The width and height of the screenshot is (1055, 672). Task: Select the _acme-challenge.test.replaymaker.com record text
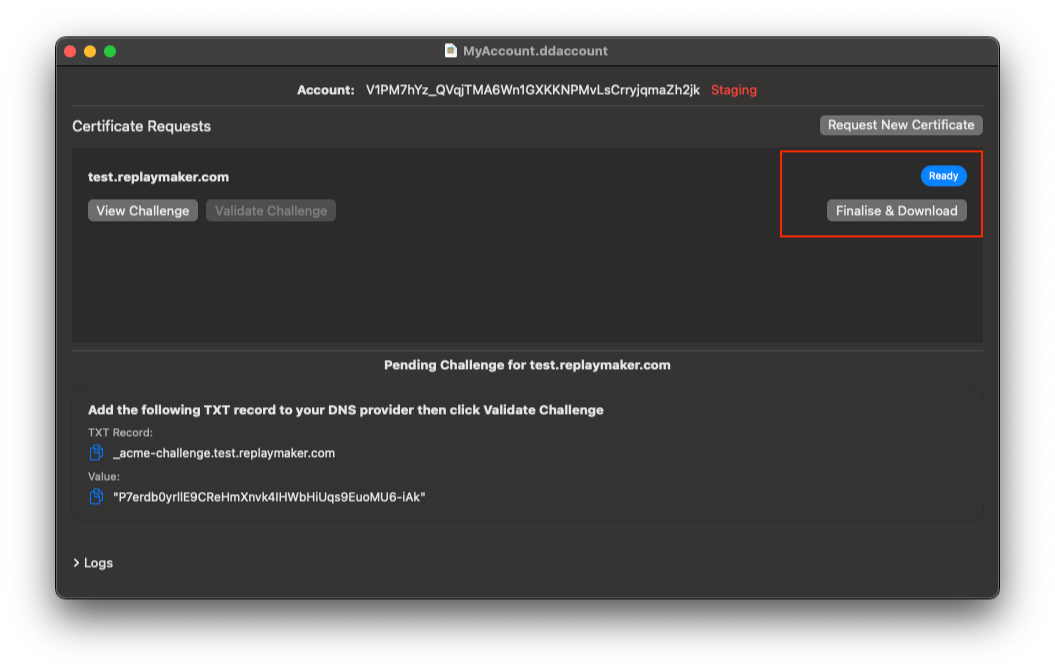224,453
